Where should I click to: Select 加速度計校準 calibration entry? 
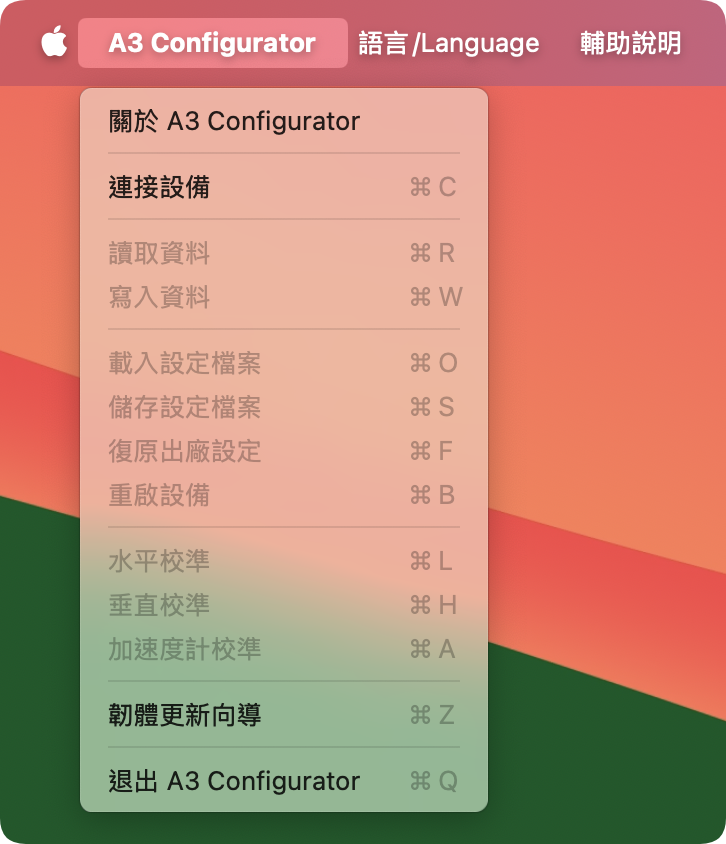coord(185,649)
